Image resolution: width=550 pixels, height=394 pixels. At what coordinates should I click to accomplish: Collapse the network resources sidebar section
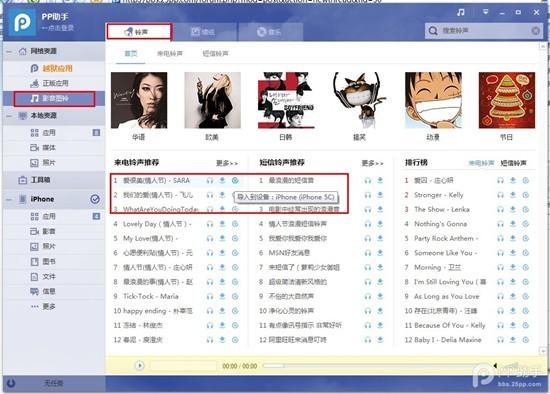point(9,52)
